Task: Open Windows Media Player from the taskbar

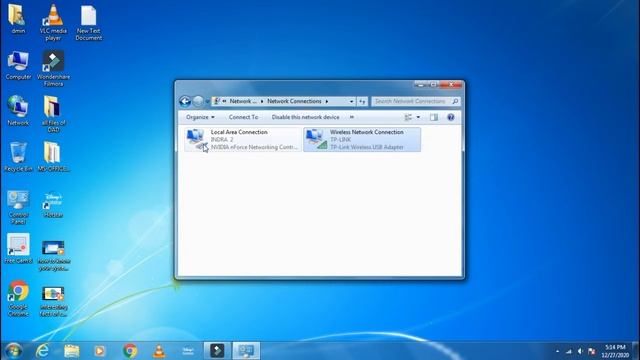Action: pos(100,351)
